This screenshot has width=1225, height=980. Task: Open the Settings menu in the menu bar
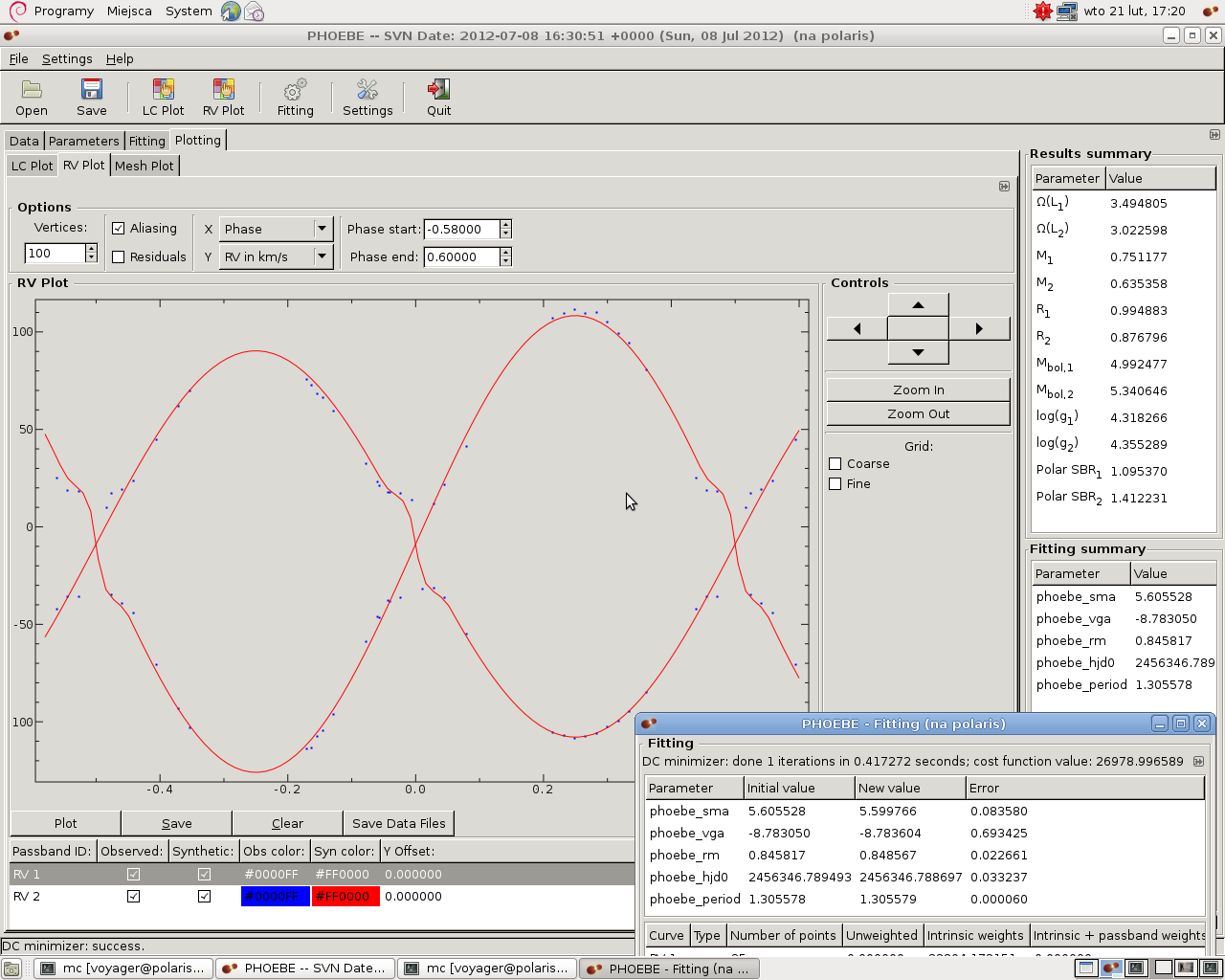point(67,58)
